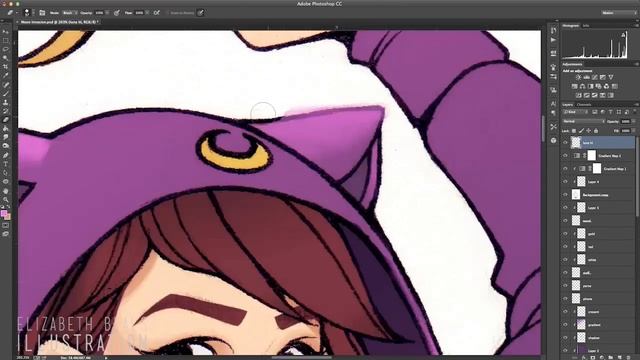Open the layer blend mode dropdown

[584, 122]
